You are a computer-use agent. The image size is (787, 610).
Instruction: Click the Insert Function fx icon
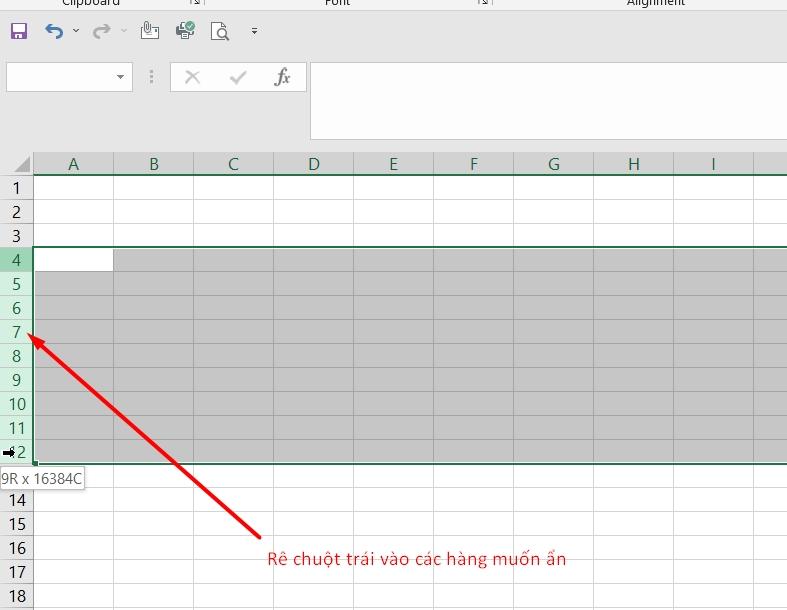[283, 77]
